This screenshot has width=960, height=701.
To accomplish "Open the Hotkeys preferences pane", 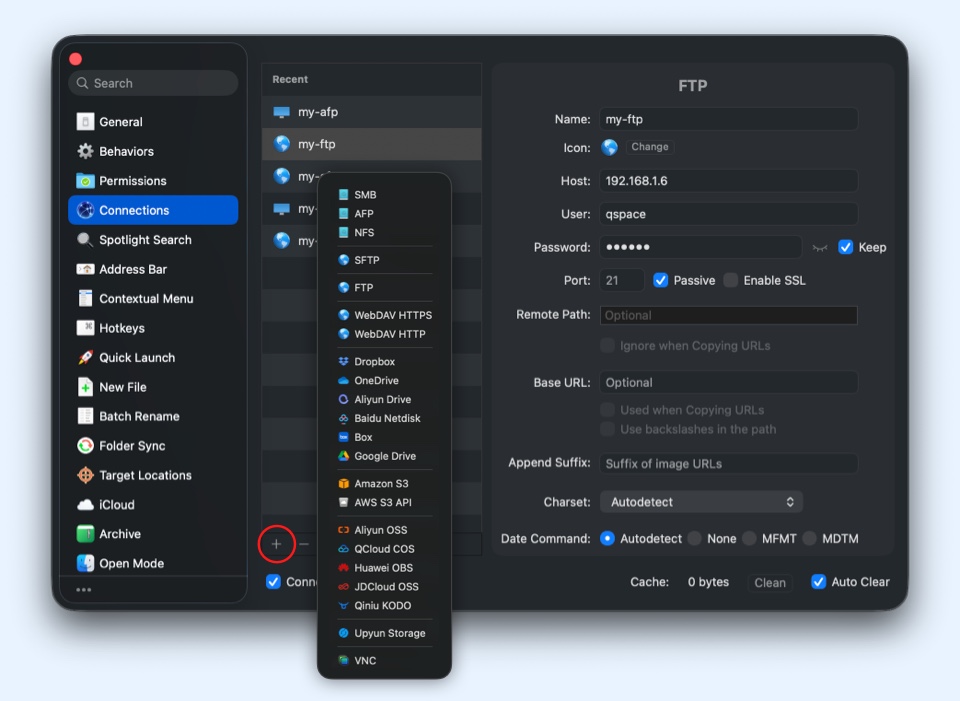I will click(x=121, y=328).
